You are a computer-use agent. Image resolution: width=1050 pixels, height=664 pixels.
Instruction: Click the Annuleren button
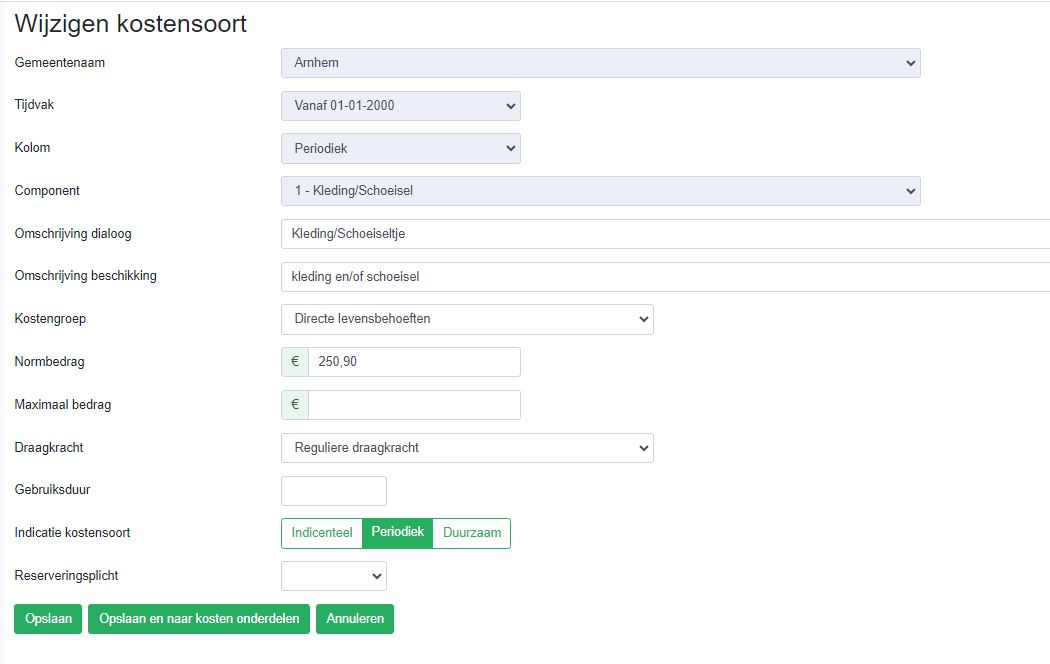pos(355,619)
